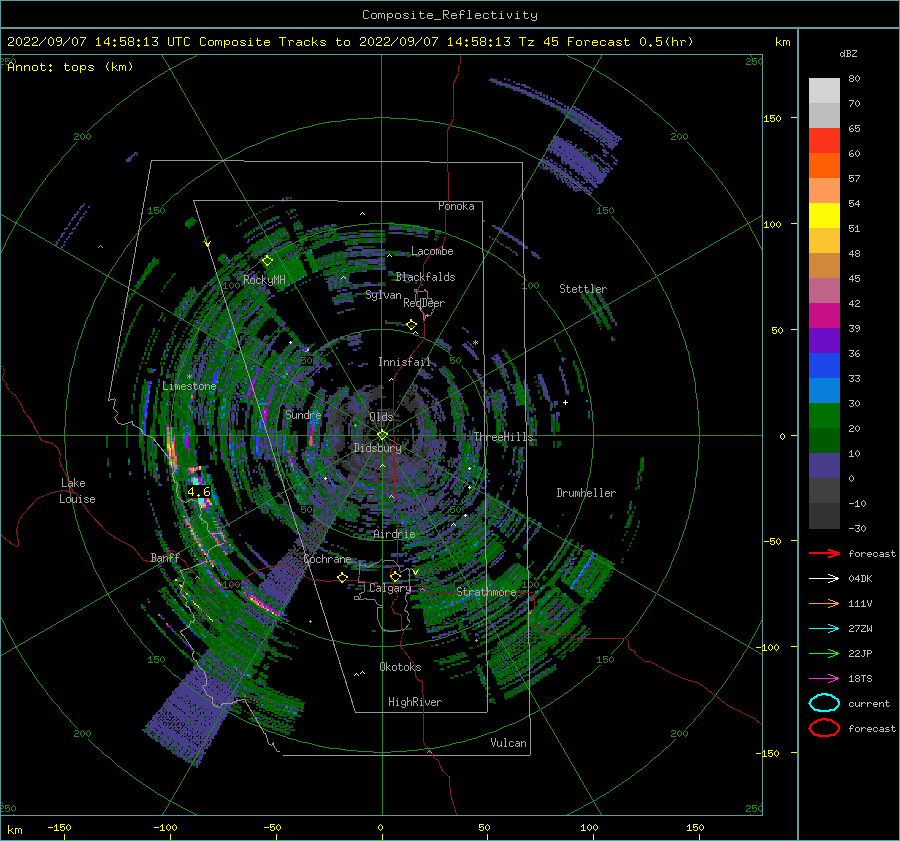Click the yellow radar-center diamond near Olds
Screen dimensions: 900x841
(x=382, y=435)
